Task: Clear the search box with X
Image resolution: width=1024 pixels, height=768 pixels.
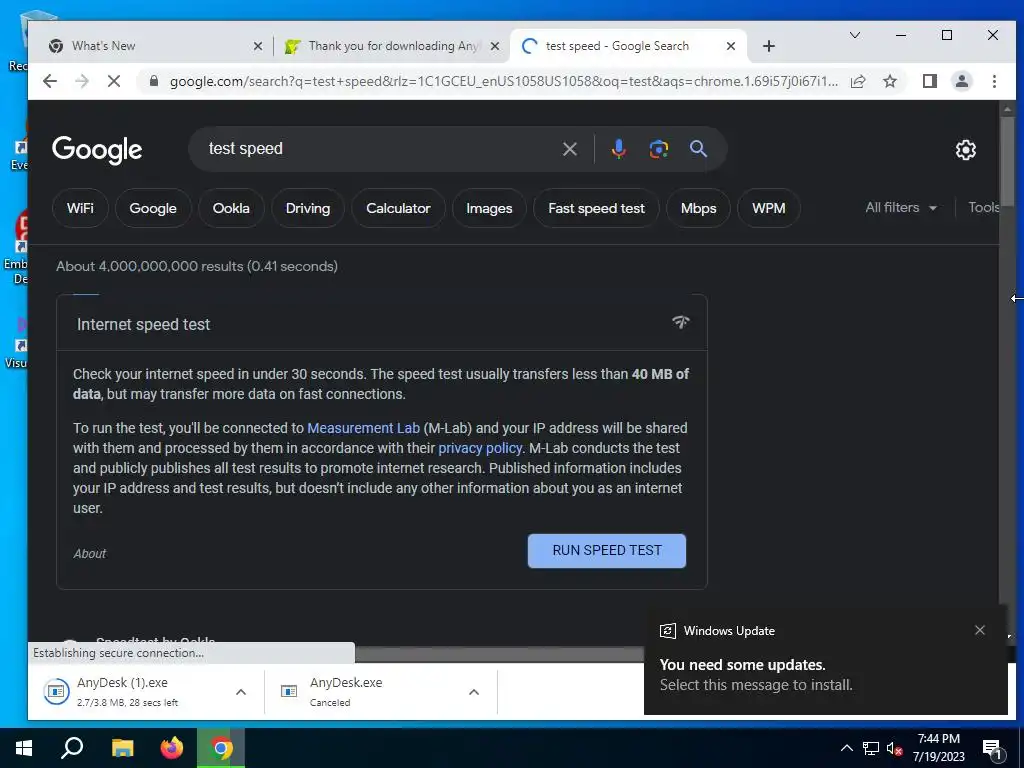Action: tap(569, 149)
